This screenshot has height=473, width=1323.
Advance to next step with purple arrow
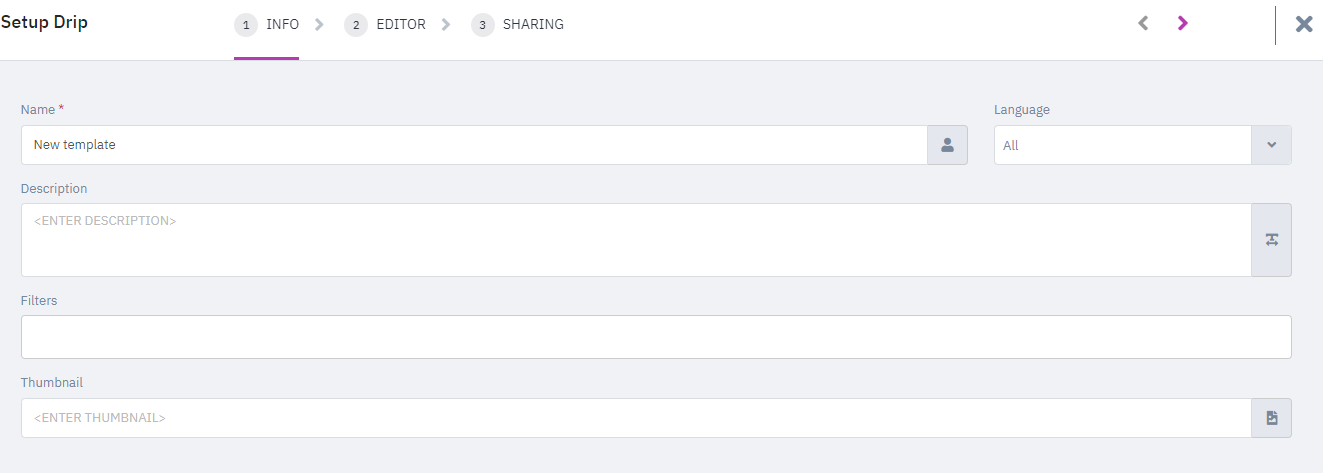(x=1182, y=23)
